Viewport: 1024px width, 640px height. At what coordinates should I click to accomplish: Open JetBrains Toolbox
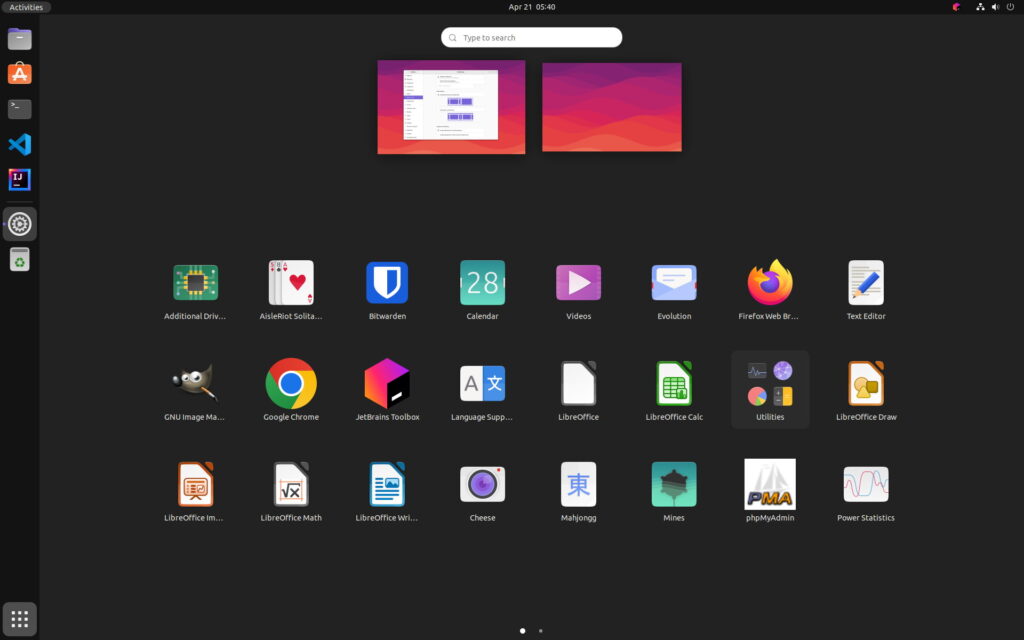coord(386,384)
